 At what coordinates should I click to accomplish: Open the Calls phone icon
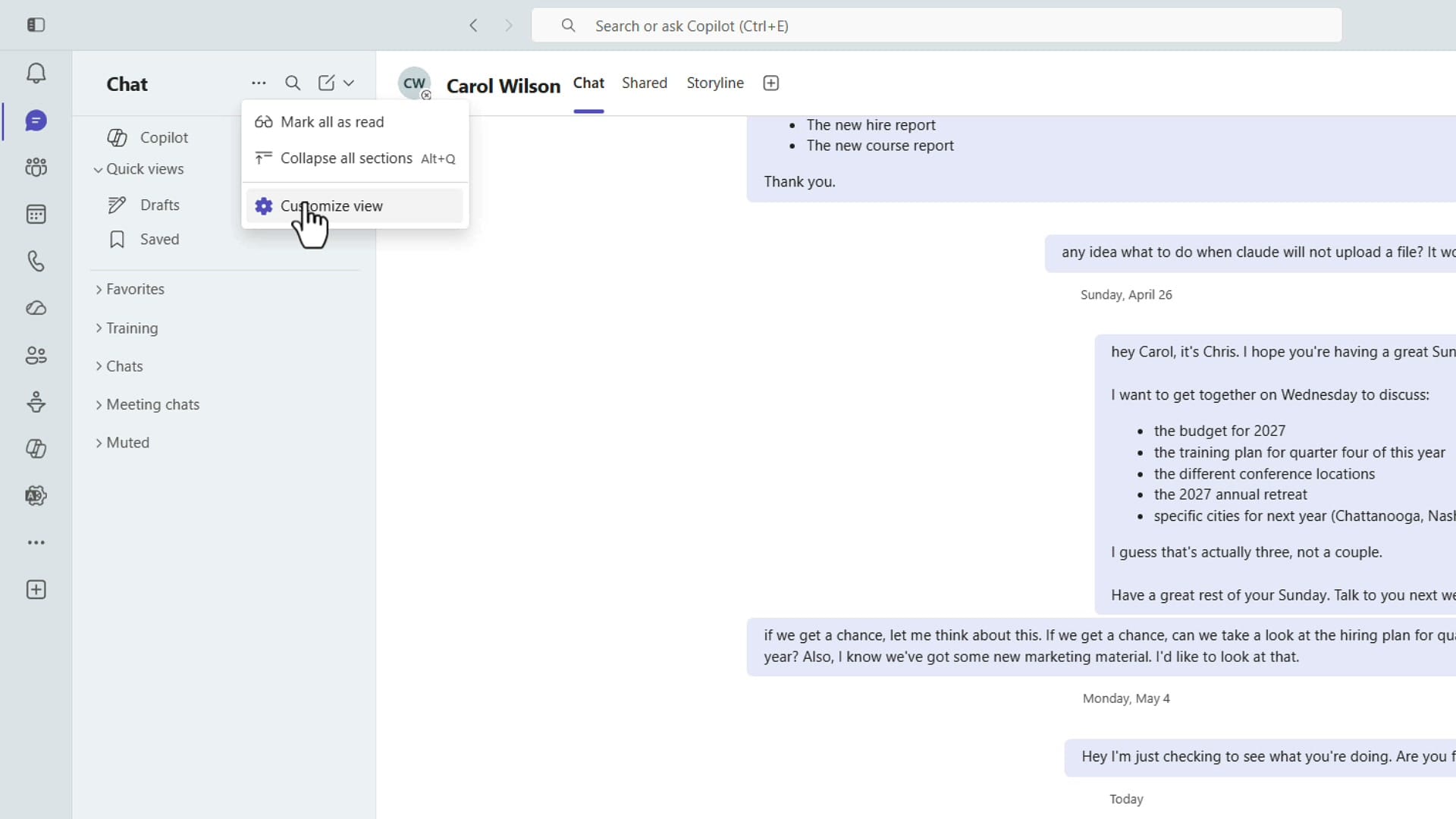coord(36,261)
